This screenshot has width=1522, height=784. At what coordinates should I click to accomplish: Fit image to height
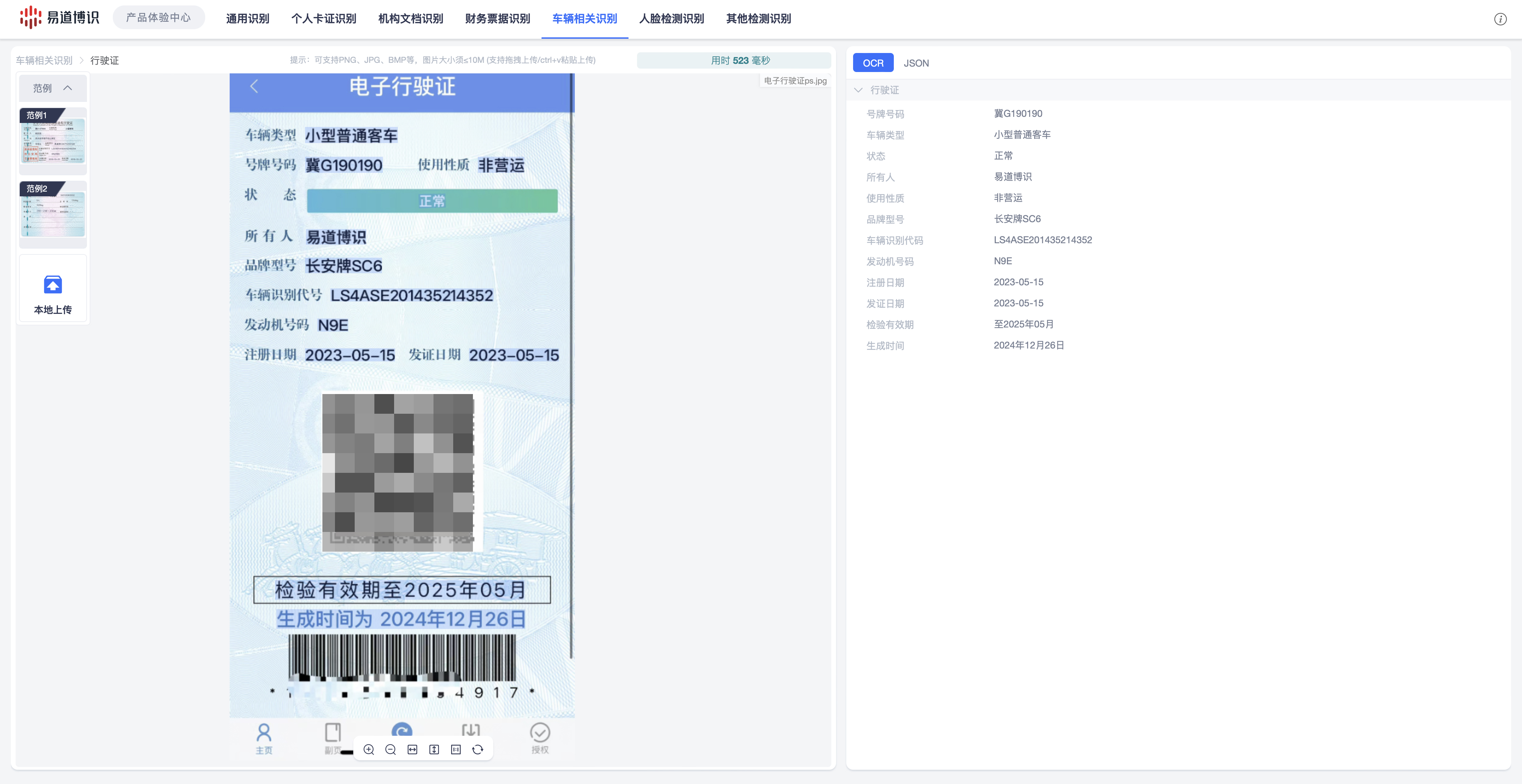pos(434,749)
